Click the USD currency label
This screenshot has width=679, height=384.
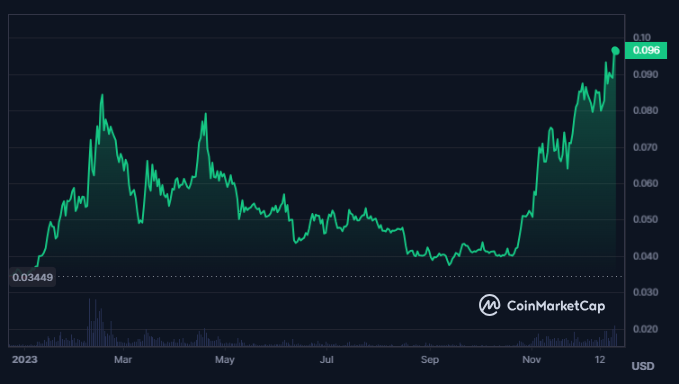pos(643,366)
